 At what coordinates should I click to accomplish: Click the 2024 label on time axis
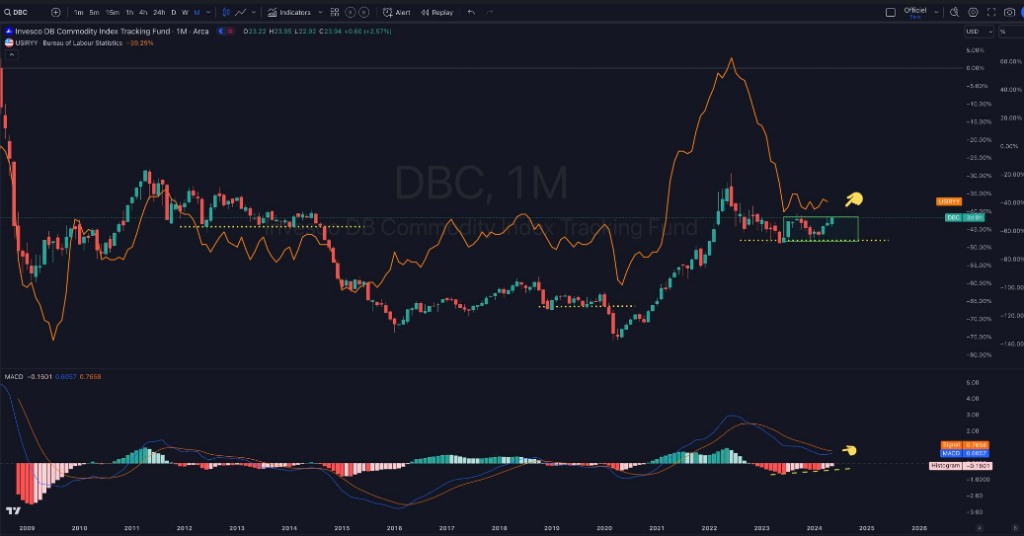814,528
